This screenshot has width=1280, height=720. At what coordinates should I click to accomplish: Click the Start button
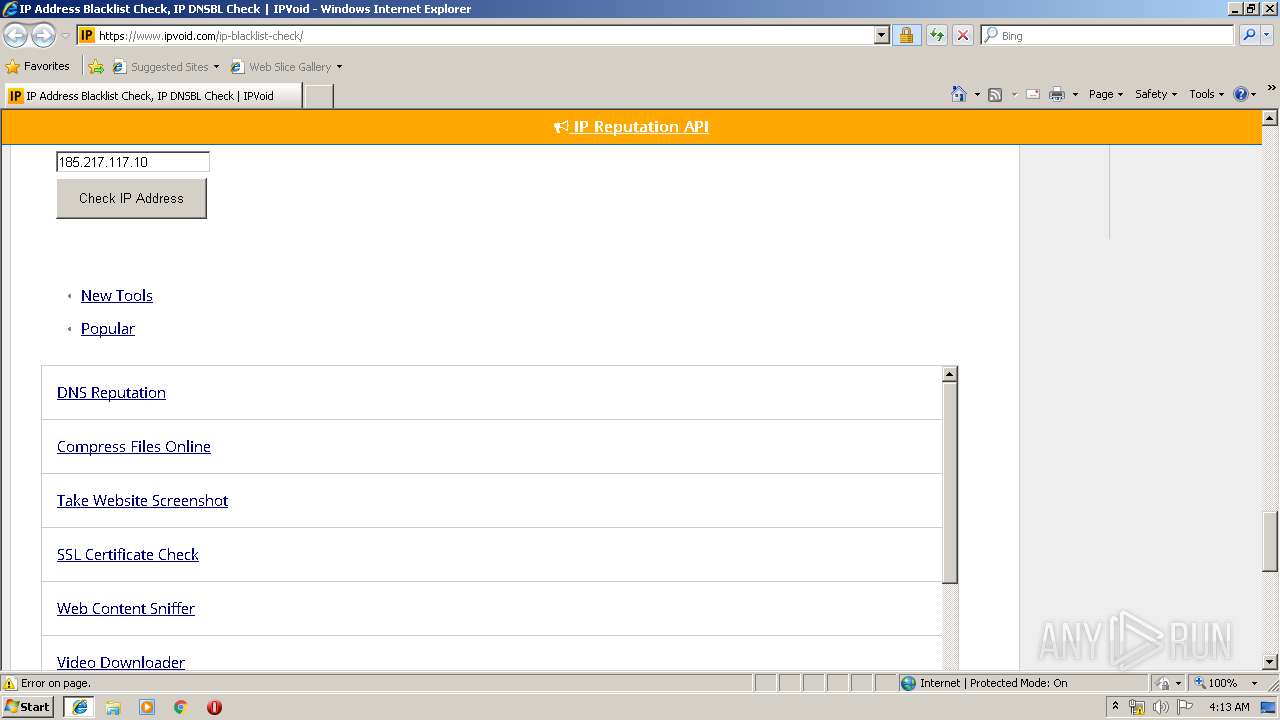click(x=28, y=707)
